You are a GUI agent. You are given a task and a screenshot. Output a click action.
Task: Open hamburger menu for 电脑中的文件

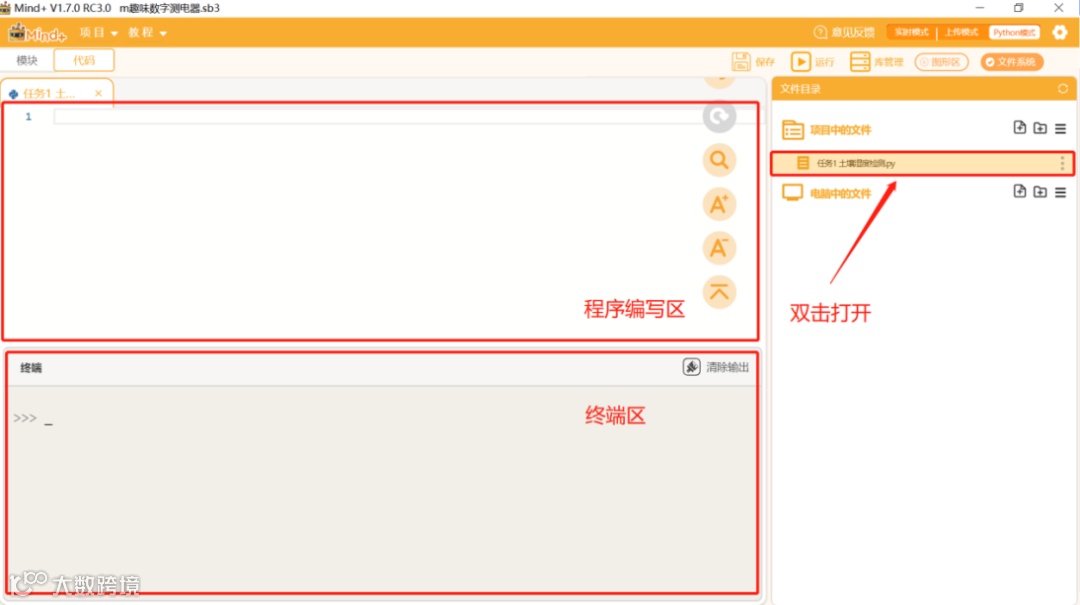click(x=1061, y=192)
